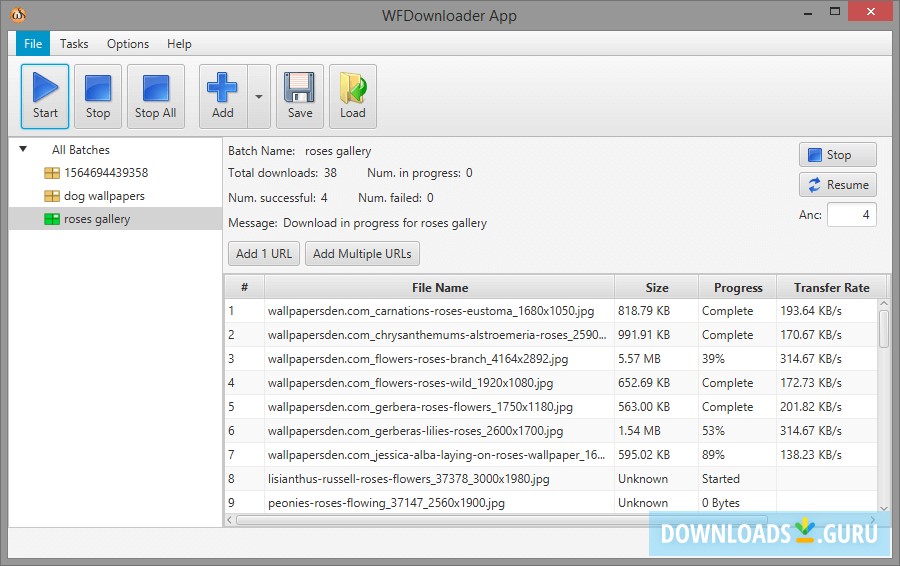Click the Save floppy disk button
This screenshot has width=900, height=566.
click(x=300, y=96)
